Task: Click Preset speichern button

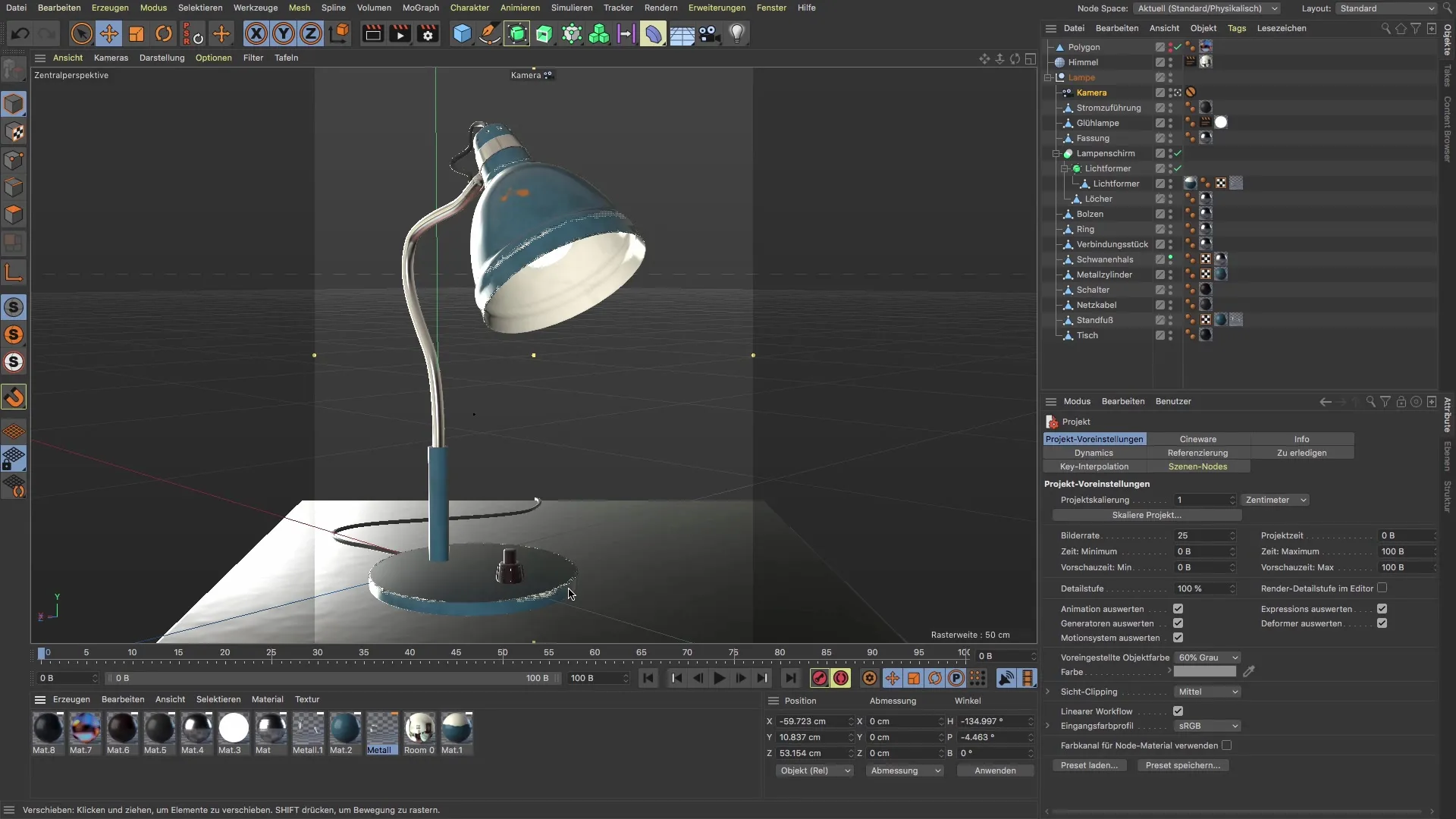Action: tap(1183, 765)
